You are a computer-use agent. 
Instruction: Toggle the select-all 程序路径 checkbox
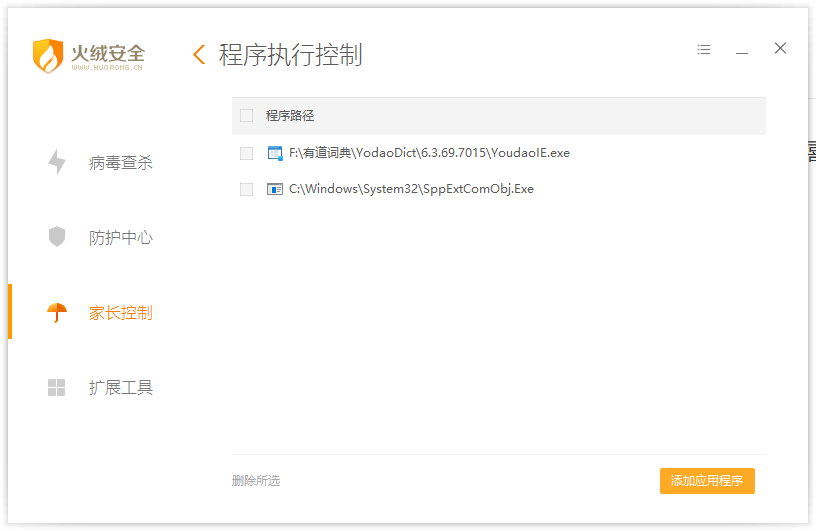click(x=247, y=116)
